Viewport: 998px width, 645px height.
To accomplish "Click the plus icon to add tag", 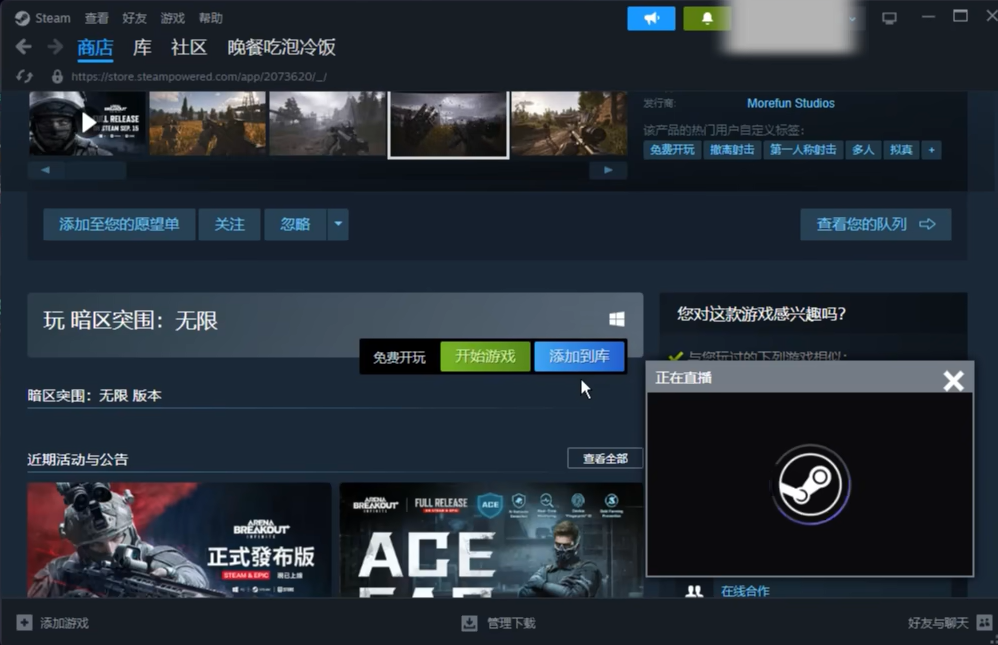I will click(x=931, y=150).
